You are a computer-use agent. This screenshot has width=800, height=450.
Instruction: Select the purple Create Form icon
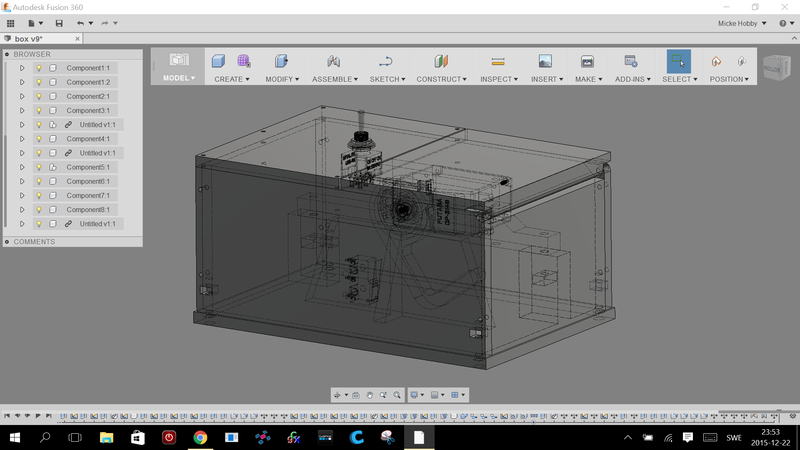pos(244,61)
